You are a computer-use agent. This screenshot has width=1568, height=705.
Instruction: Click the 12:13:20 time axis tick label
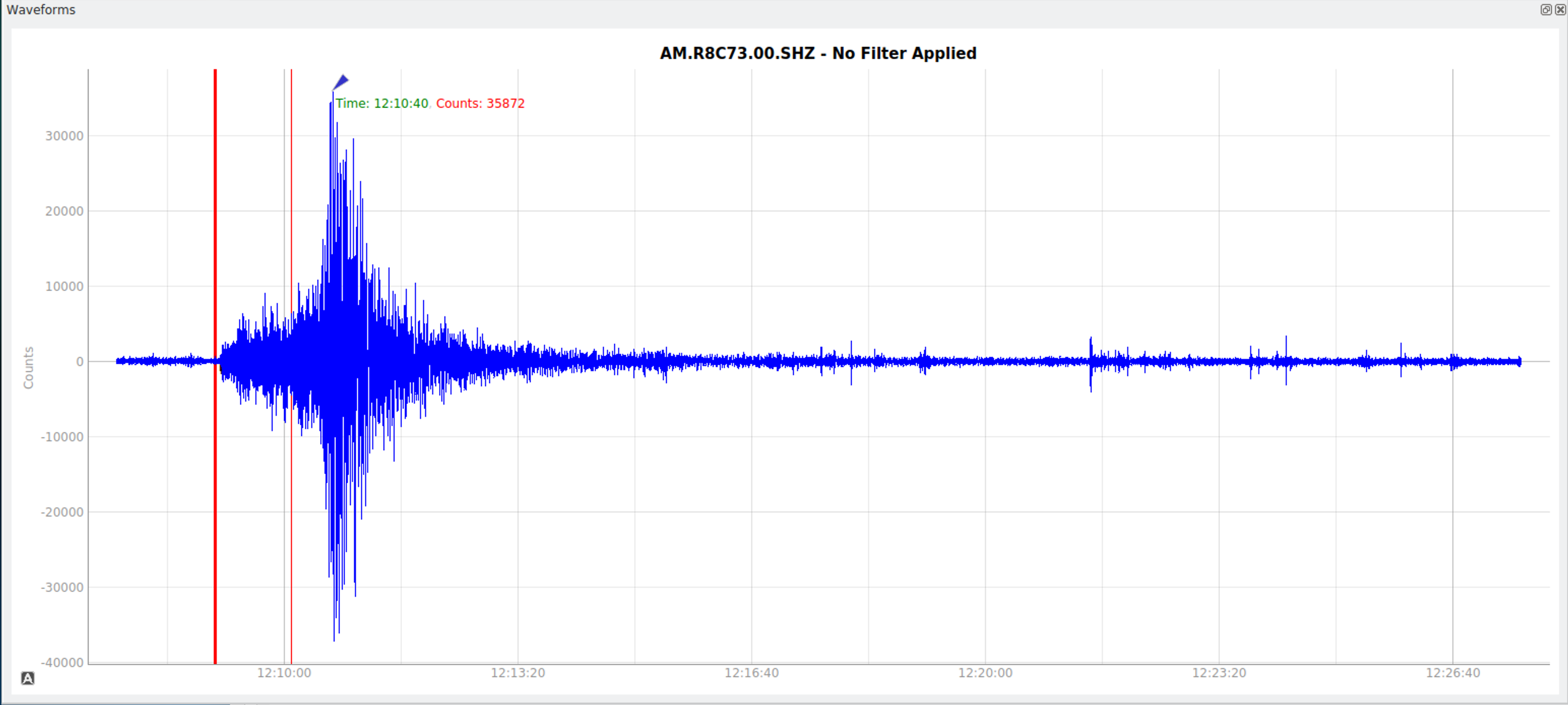[518, 673]
